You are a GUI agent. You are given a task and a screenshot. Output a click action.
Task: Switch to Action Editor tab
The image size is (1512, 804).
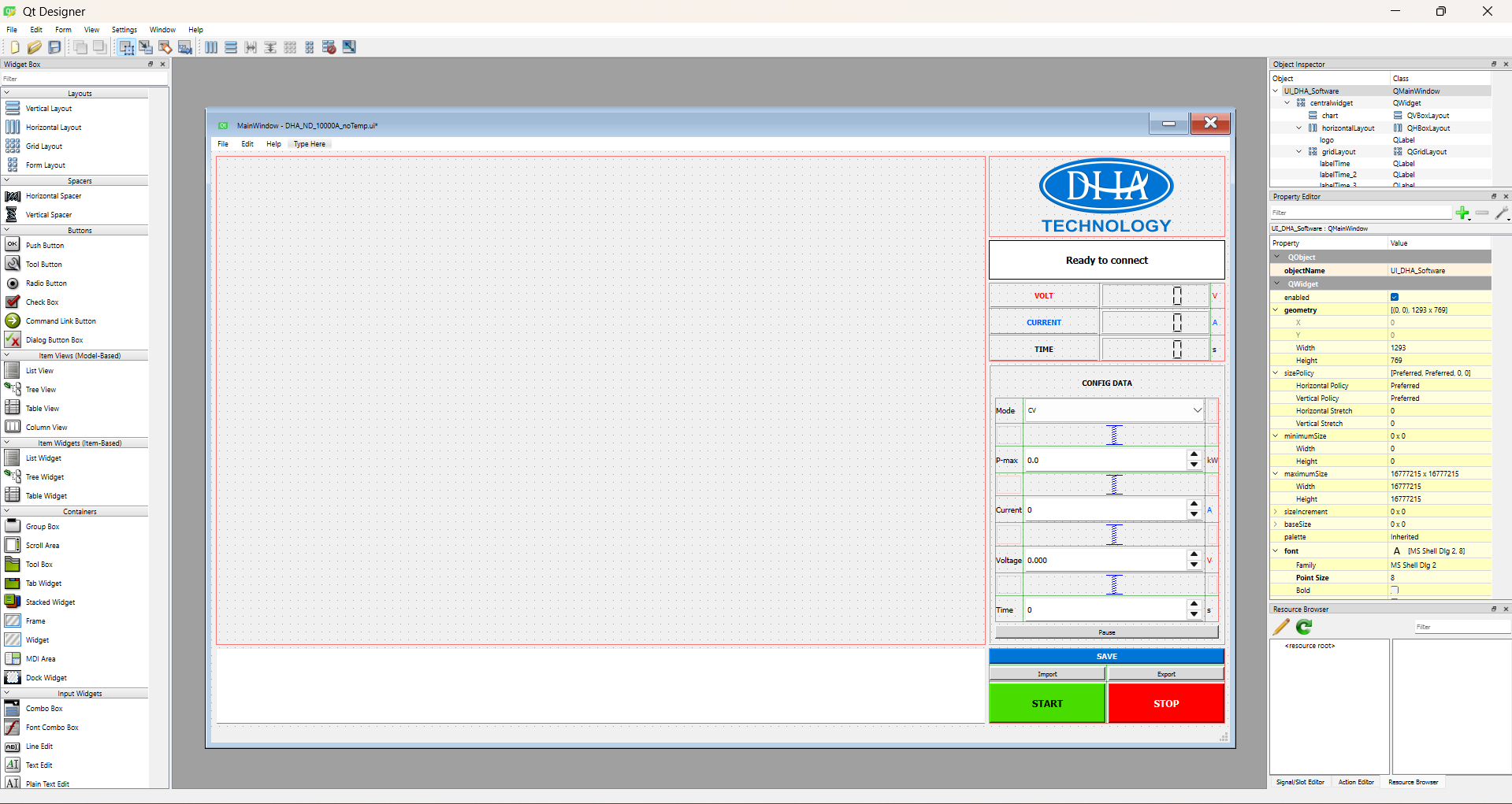pyautogui.click(x=1356, y=783)
